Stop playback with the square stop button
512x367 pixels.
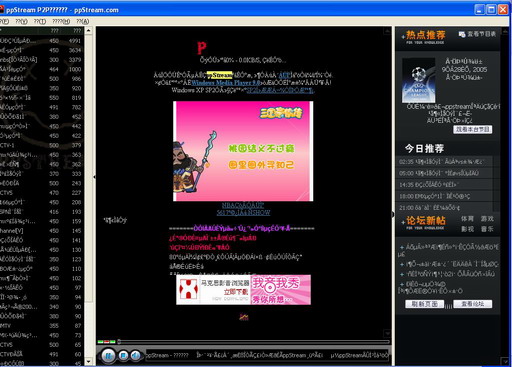point(123,355)
